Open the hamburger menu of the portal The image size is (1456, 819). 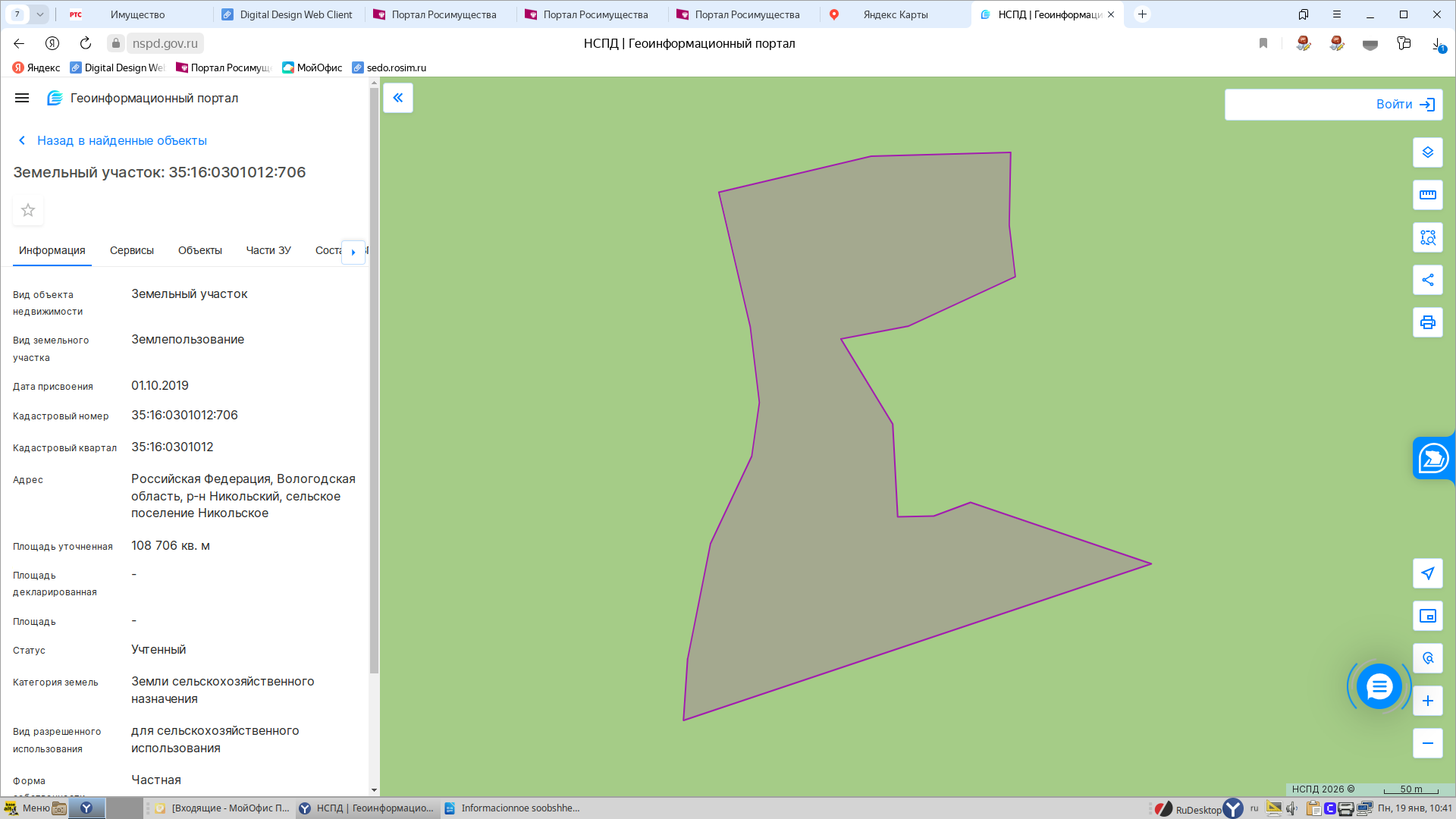click(22, 98)
